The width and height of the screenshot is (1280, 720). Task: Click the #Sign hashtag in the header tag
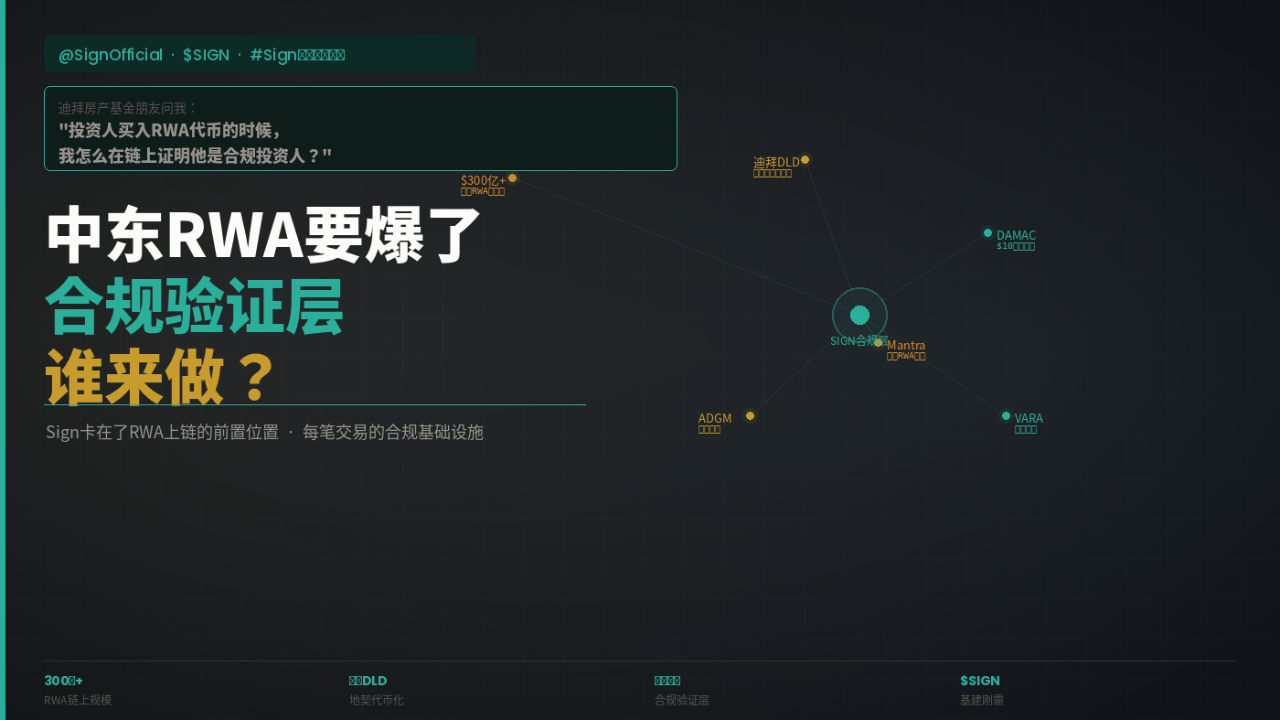[x=297, y=55]
